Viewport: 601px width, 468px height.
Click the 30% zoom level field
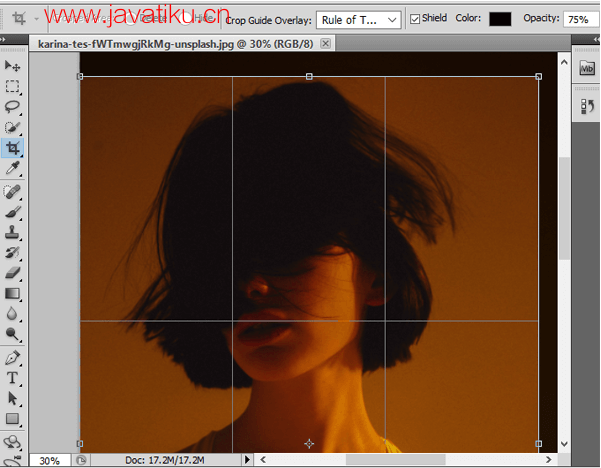[x=50, y=460]
